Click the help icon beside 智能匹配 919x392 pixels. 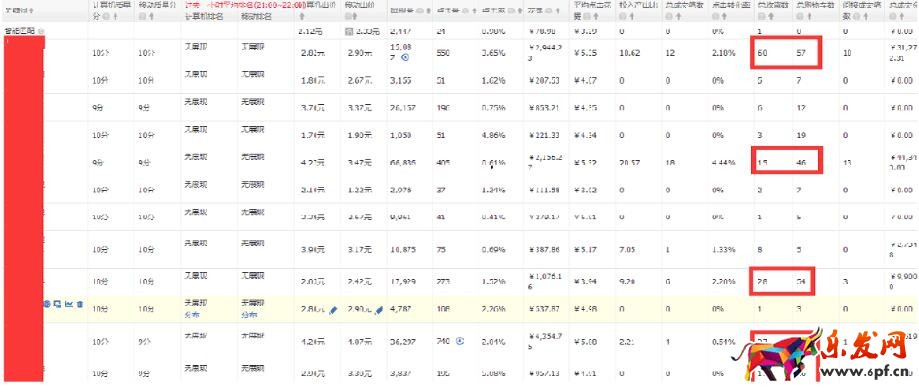click(41, 30)
